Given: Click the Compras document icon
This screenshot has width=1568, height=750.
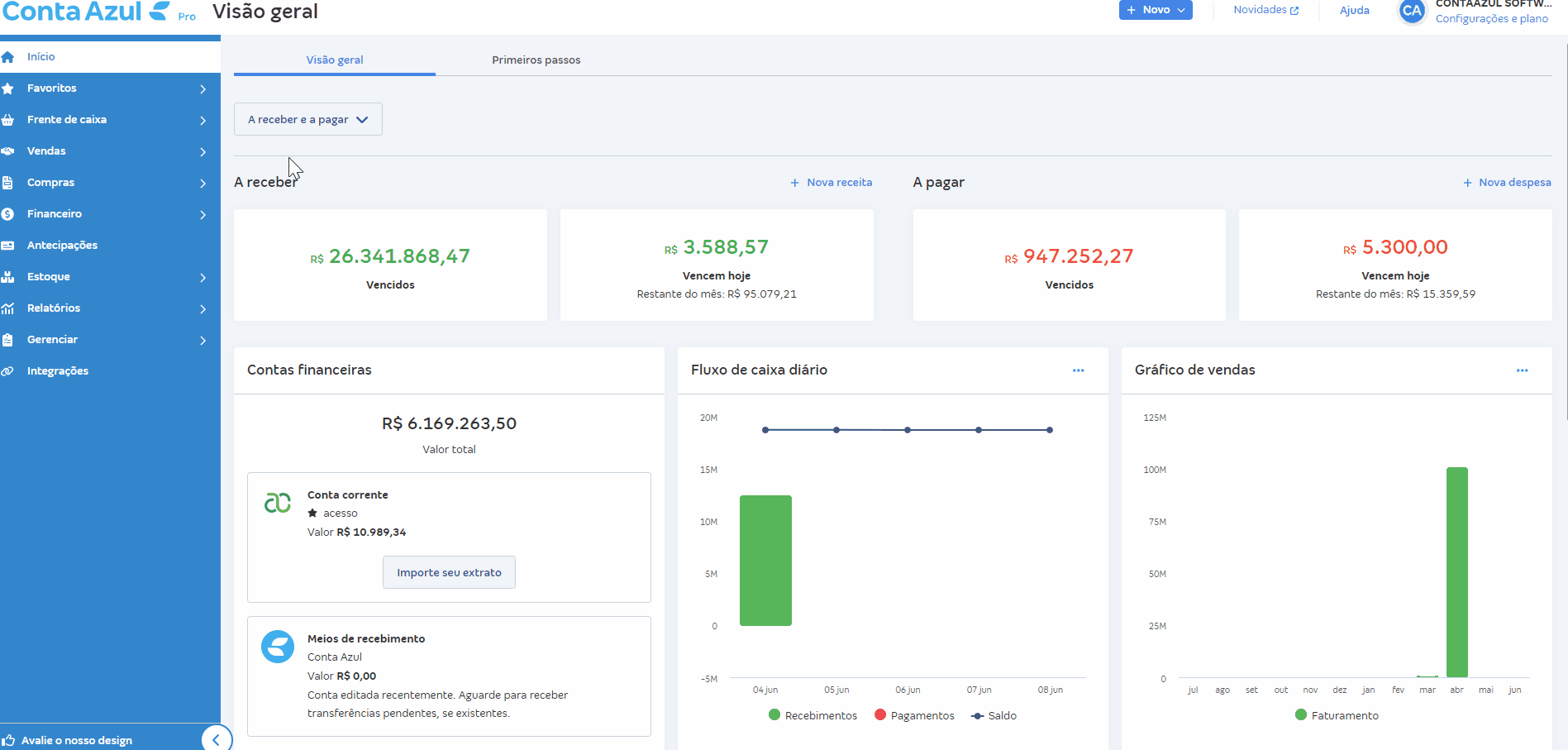Looking at the screenshot, I should tap(8, 183).
